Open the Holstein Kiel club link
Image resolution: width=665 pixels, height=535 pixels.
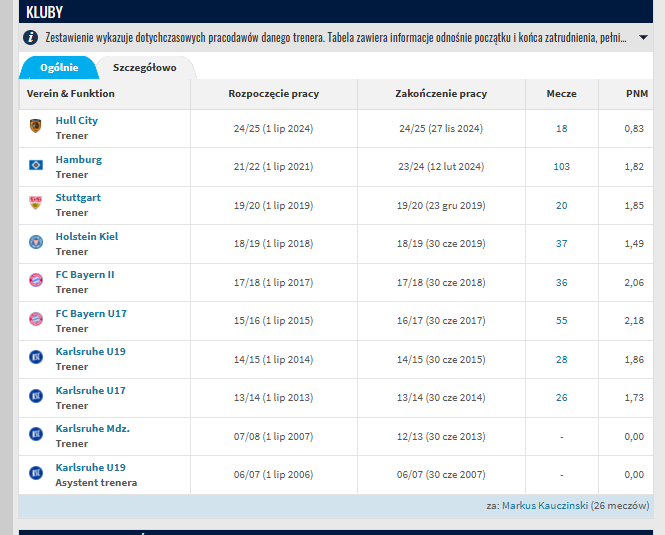[87, 236]
